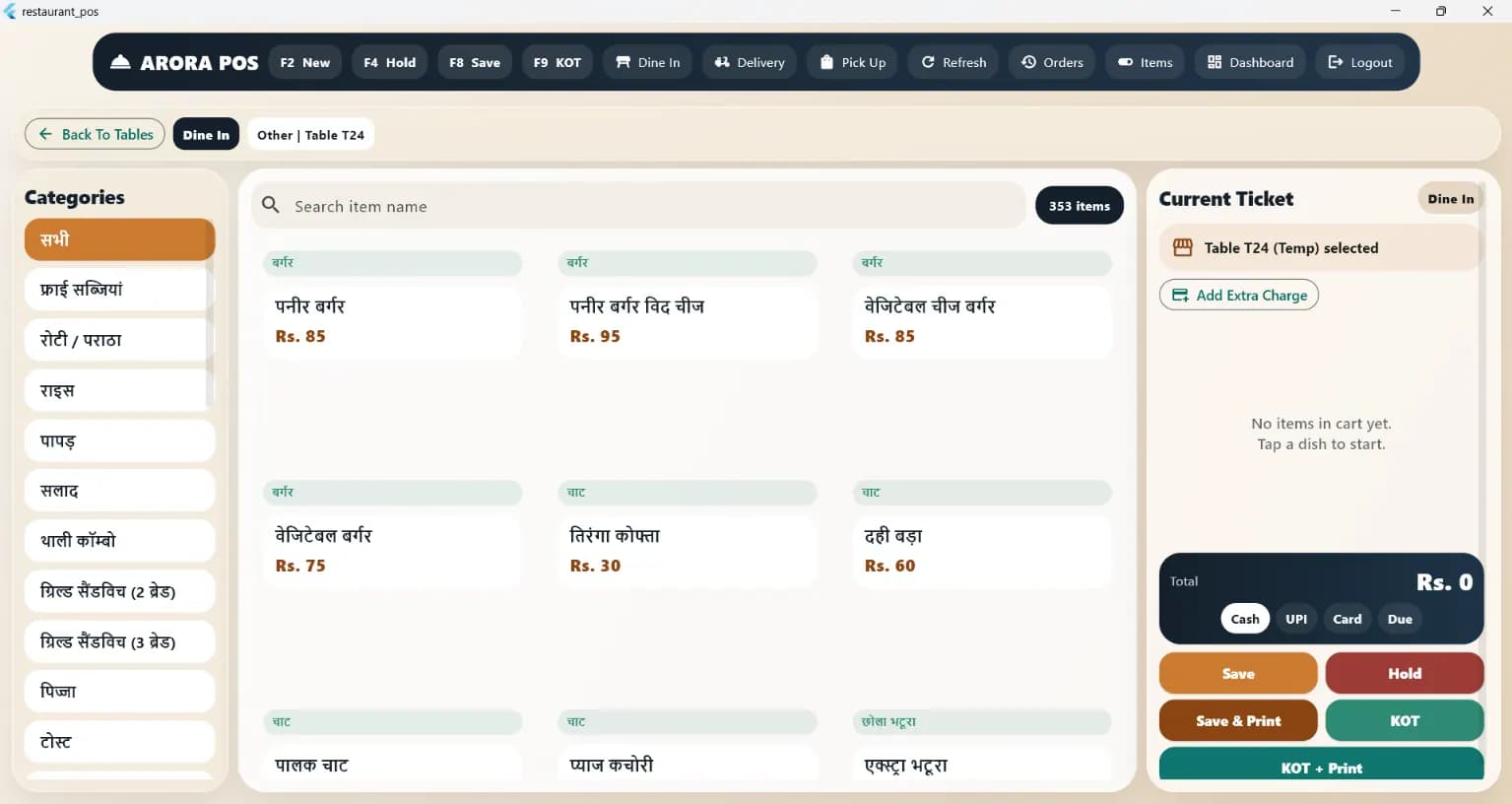Click F9 KOT in the toolbar

tap(558, 62)
